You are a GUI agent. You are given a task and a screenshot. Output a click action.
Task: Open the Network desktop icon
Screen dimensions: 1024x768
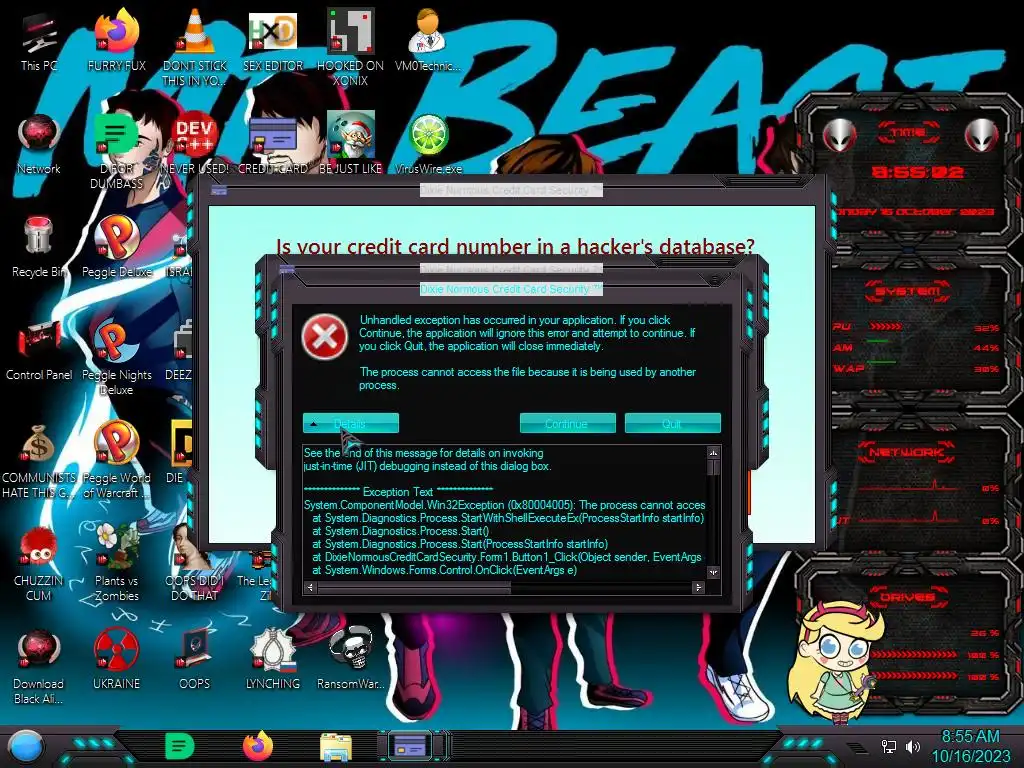(x=39, y=145)
